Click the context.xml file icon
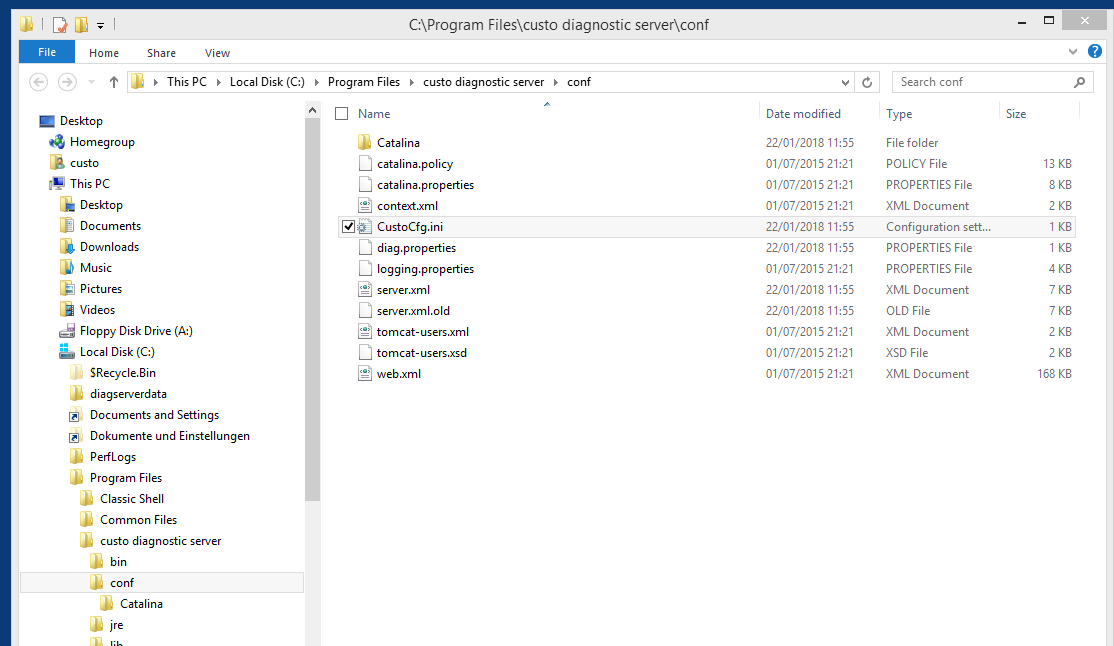The height and width of the screenshot is (646, 1114). click(364, 206)
